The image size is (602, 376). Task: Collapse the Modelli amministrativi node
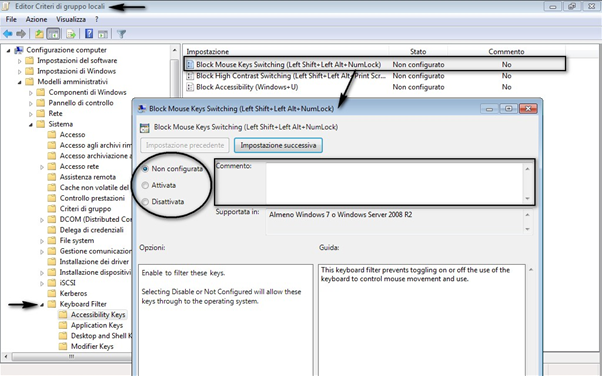click(x=20, y=82)
